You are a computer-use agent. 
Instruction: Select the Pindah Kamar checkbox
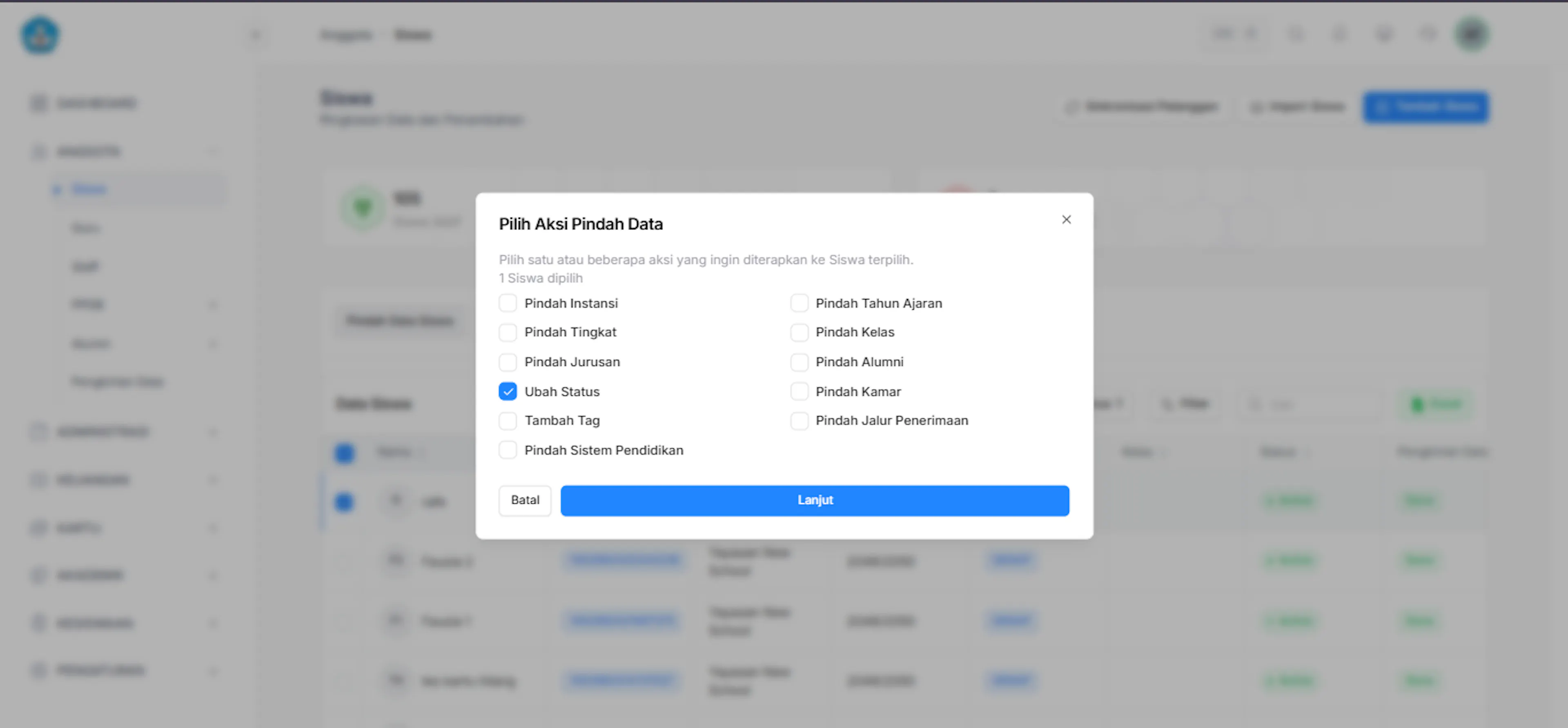(x=799, y=392)
